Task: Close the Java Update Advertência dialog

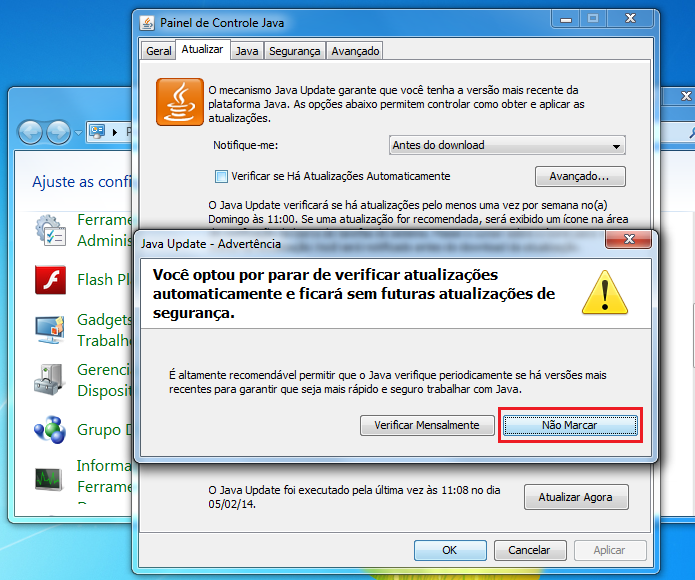Action: 628,240
